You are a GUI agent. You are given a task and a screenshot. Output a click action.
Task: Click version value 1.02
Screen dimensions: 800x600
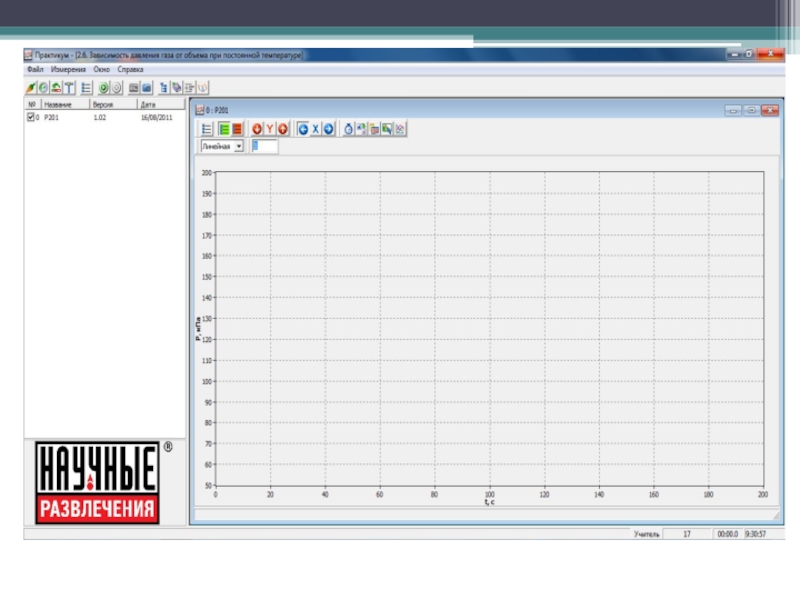coord(99,117)
